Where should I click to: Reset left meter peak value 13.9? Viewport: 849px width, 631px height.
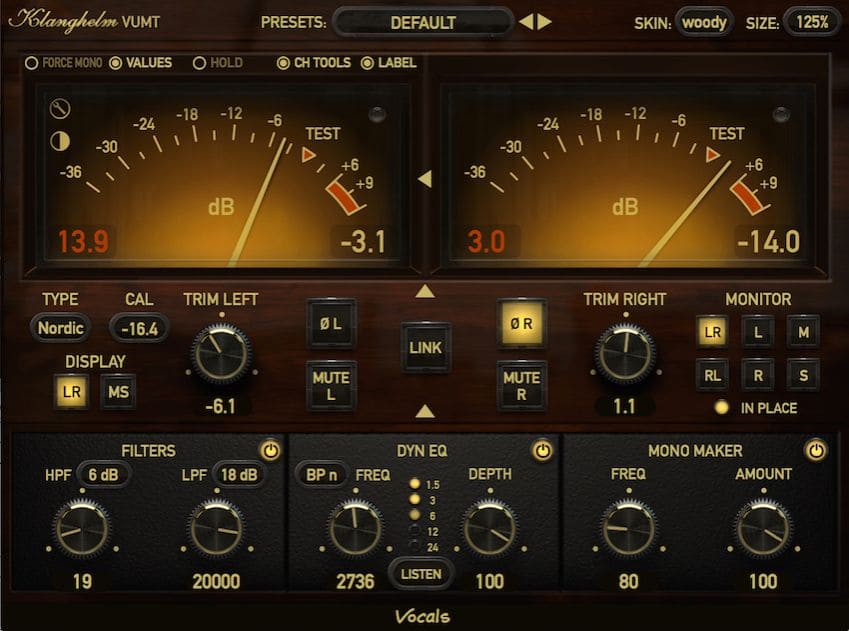click(x=83, y=241)
